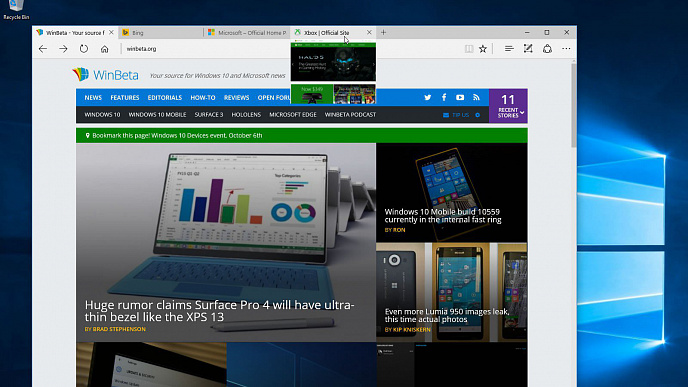Go back using the browser back arrow
The width and height of the screenshot is (688, 387).
click(43, 49)
